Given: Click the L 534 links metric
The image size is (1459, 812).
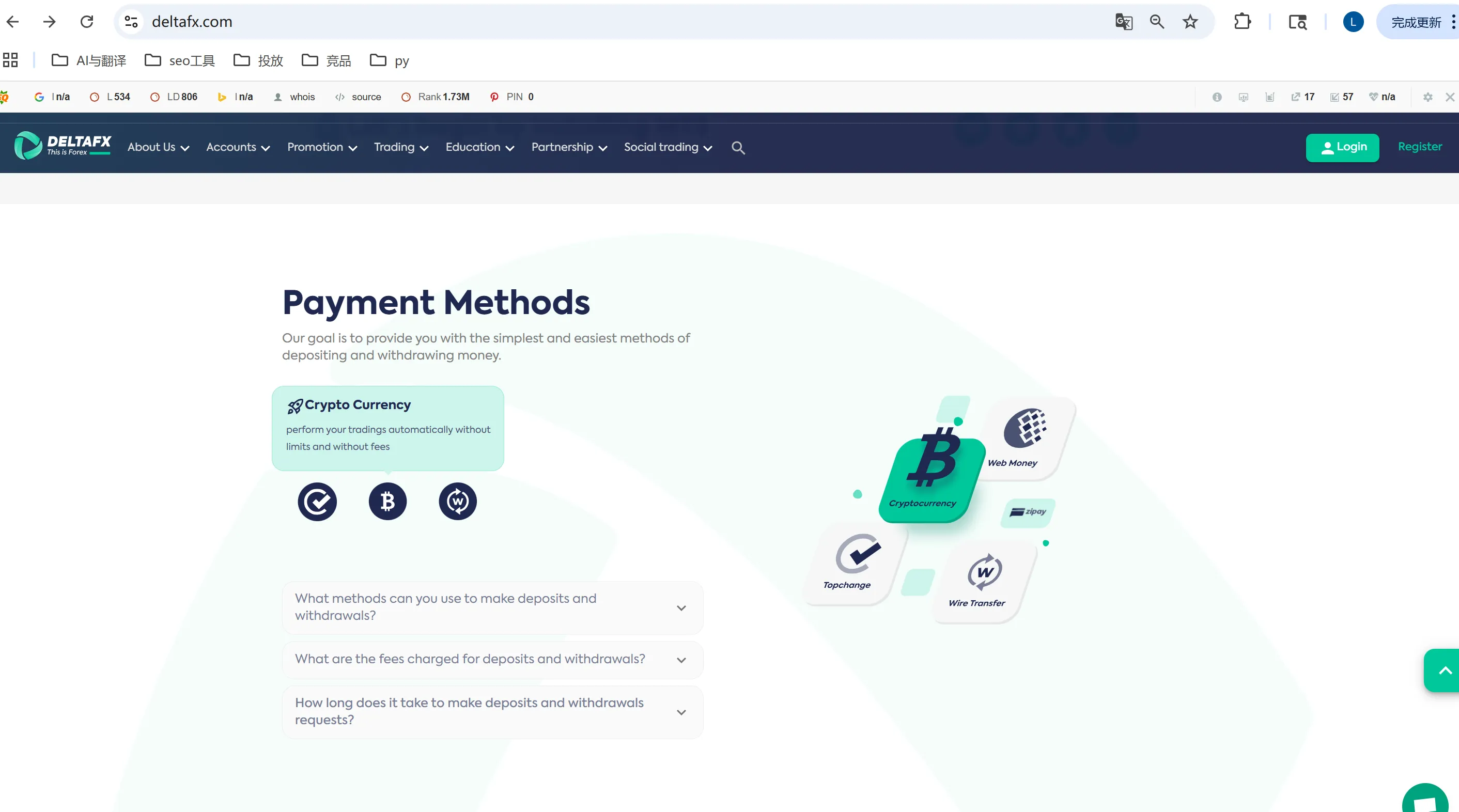Looking at the screenshot, I should point(110,97).
